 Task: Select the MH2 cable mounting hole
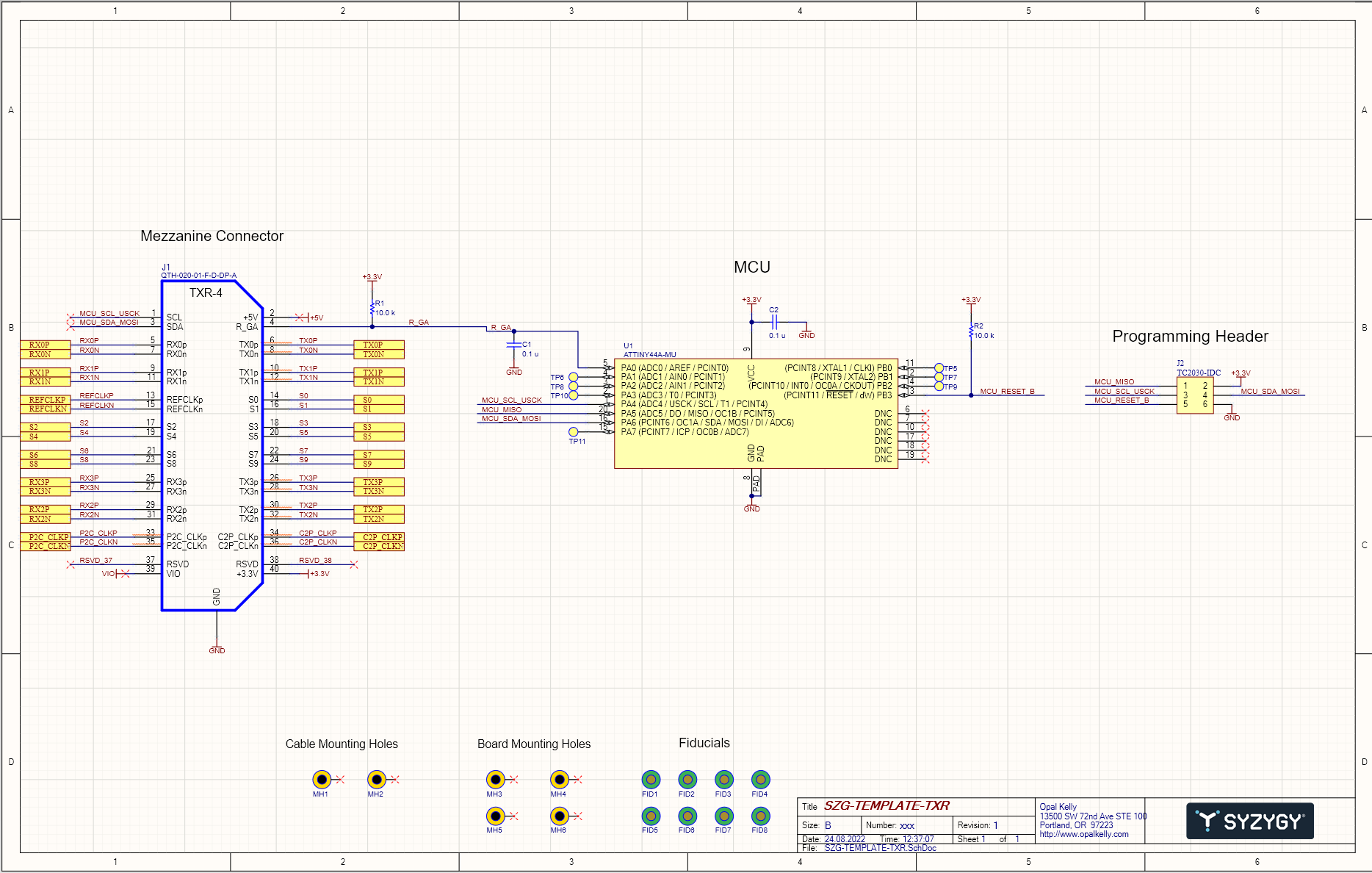coord(376,779)
